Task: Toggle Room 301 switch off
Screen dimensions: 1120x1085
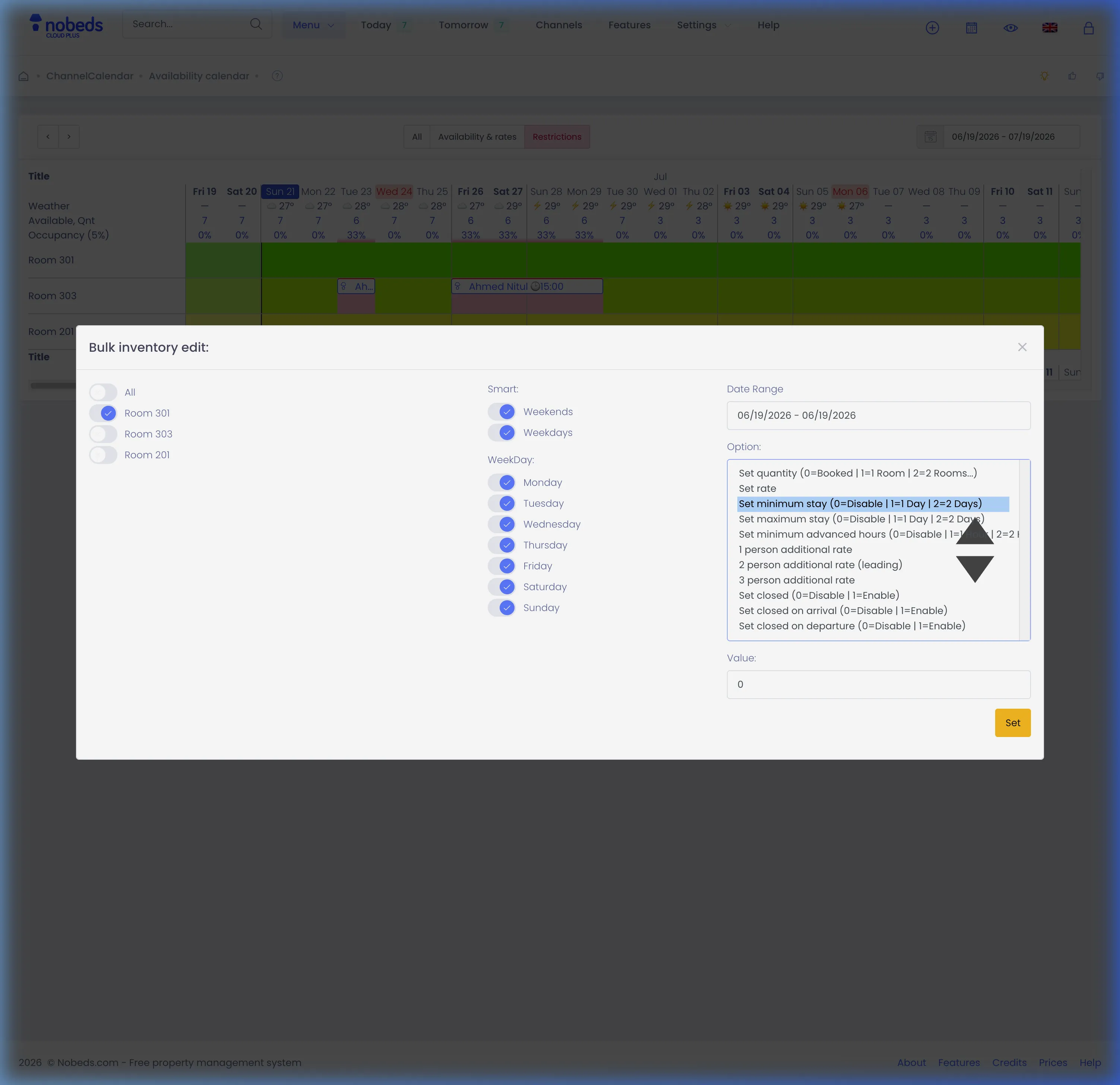Action: pyautogui.click(x=103, y=413)
